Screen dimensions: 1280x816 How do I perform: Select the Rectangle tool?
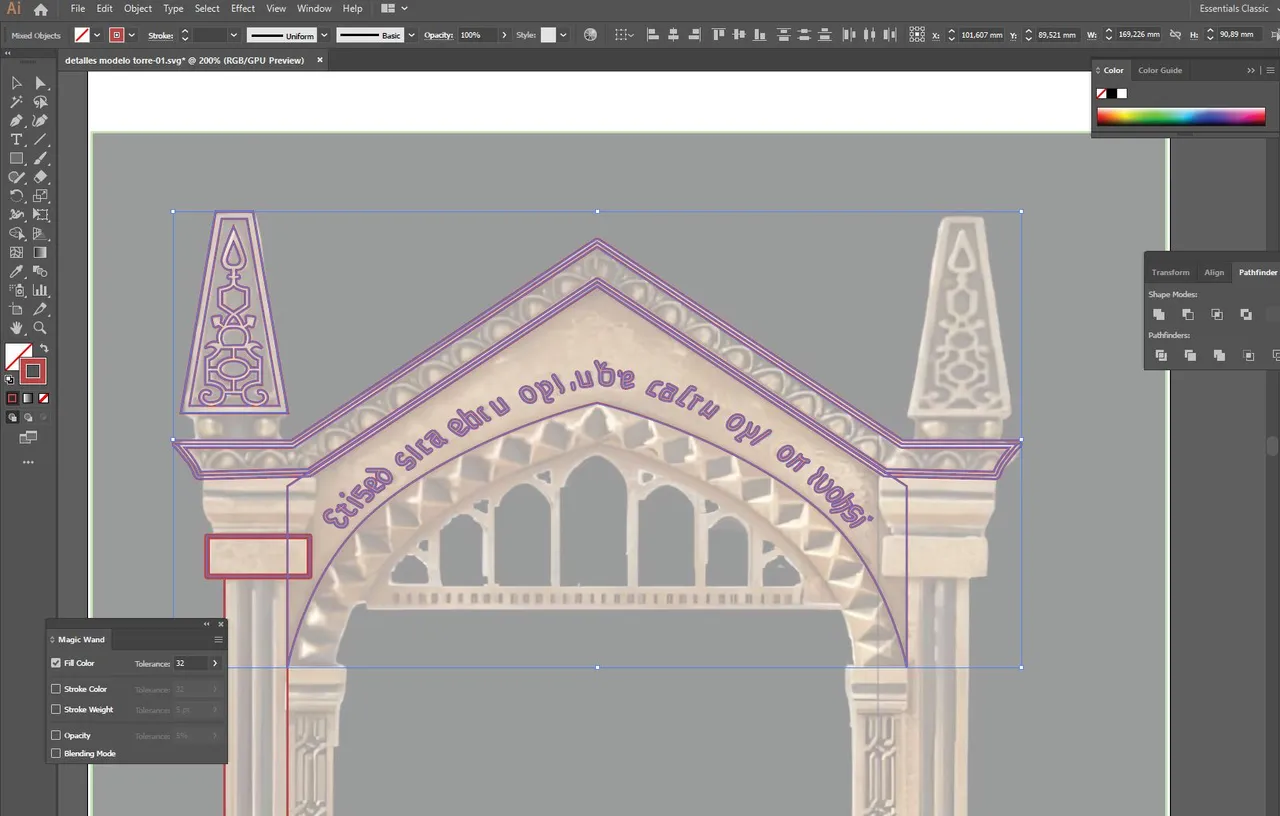click(17, 159)
